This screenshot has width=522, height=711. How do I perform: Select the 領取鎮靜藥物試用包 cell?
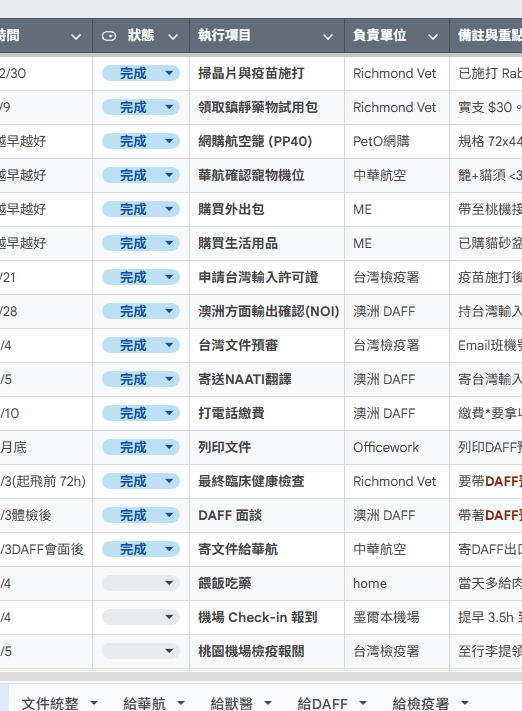[267, 107]
